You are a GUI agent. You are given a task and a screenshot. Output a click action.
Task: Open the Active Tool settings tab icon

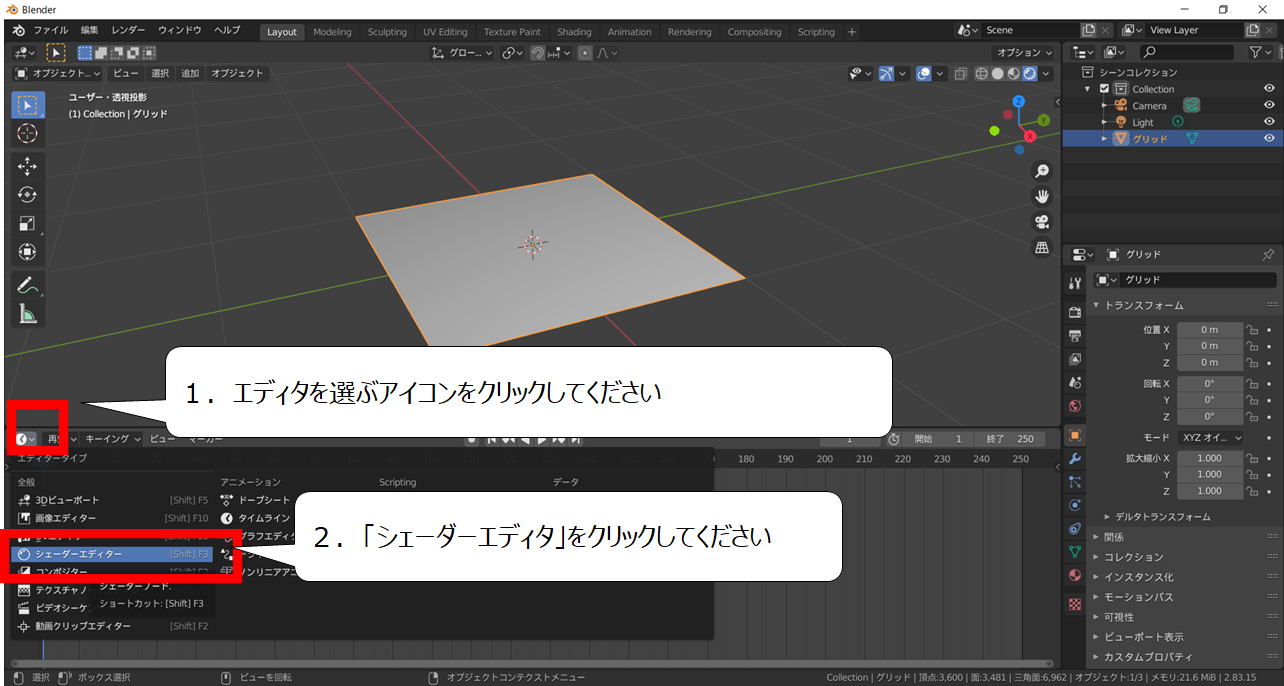tap(1075, 284)
